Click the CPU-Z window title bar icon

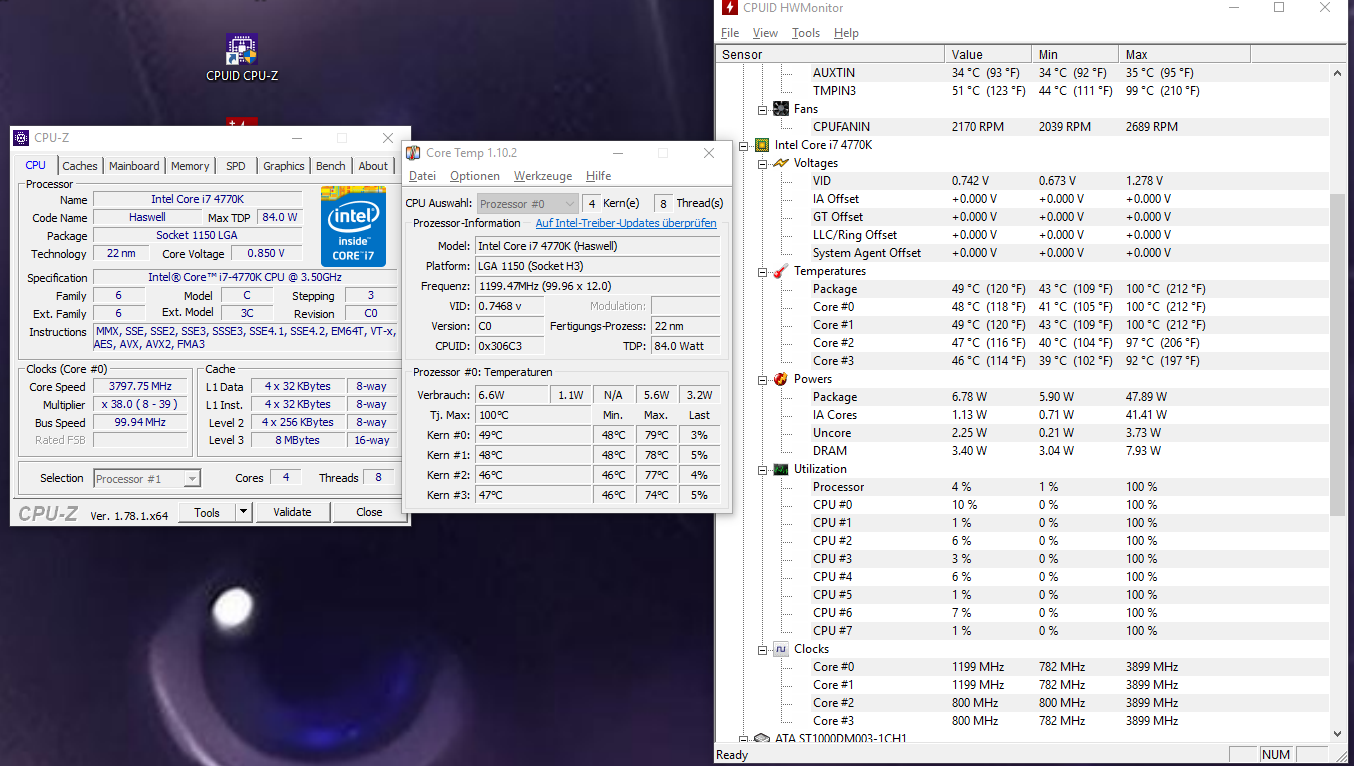click(x=21, y=138)
